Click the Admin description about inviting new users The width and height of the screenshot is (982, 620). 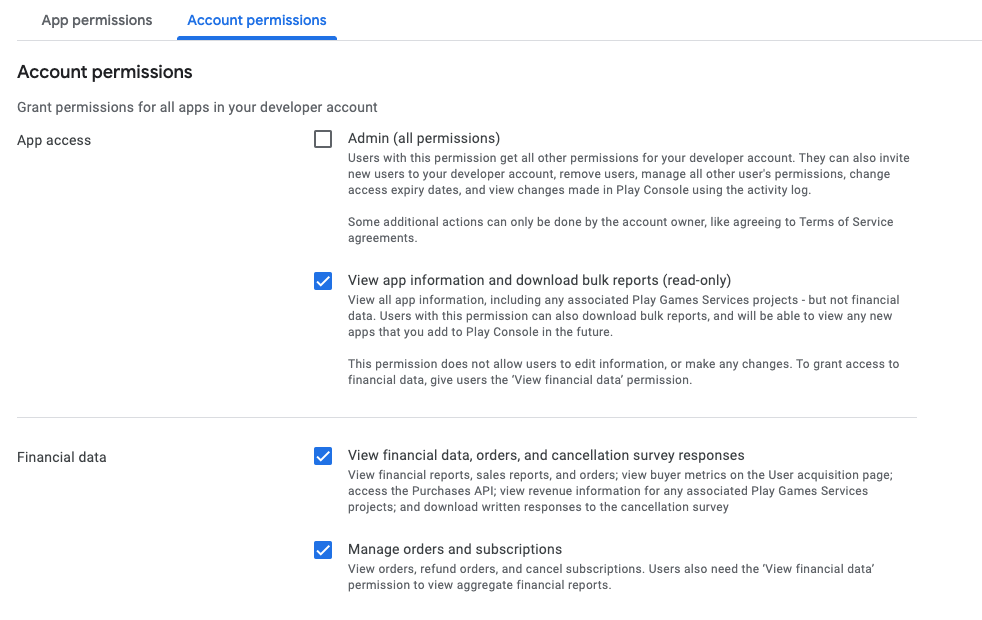pyautogui.click(x=628, y=174)
